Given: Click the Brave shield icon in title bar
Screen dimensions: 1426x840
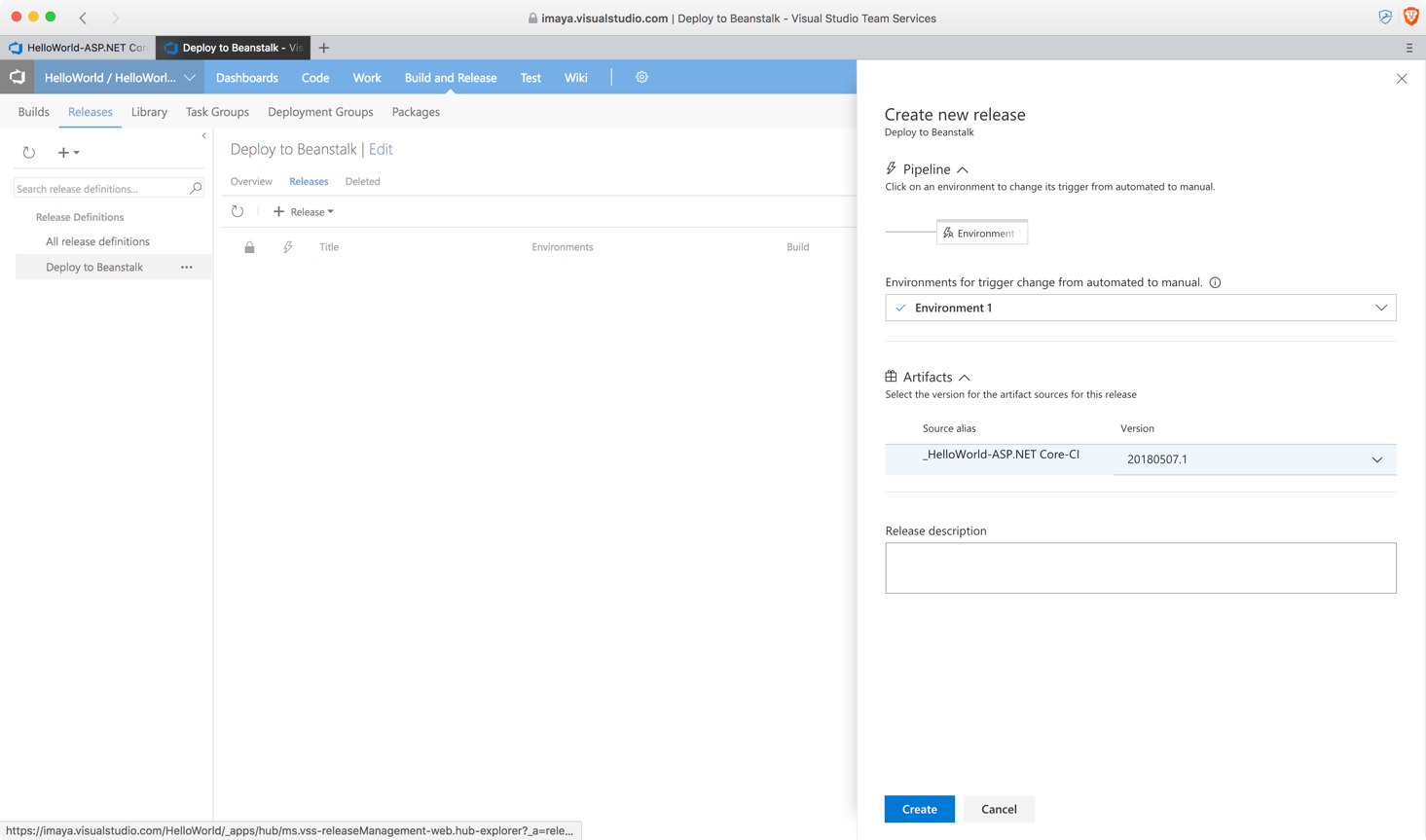Looking at the screenshot, I should [1410, 18].
